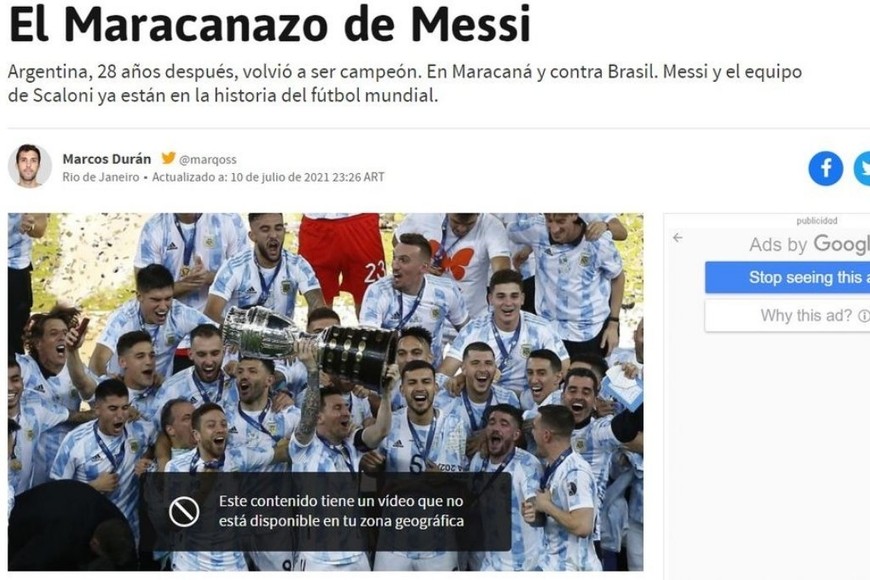Click the article subtitle about Argentina champion

[404, 83]
